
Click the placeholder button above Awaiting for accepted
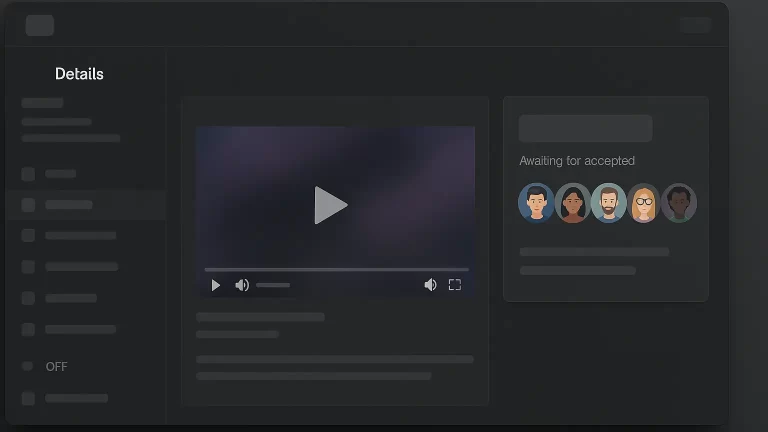(585, 128)
